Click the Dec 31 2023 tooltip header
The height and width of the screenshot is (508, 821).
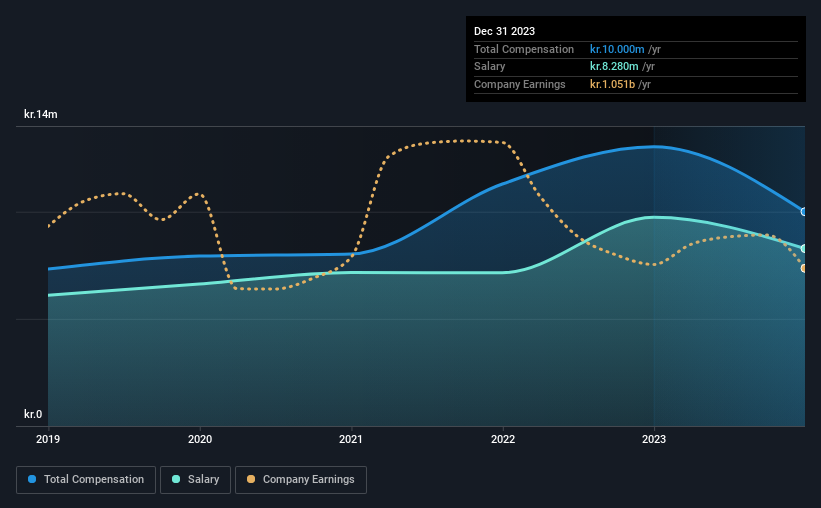[x=504, y=31]
